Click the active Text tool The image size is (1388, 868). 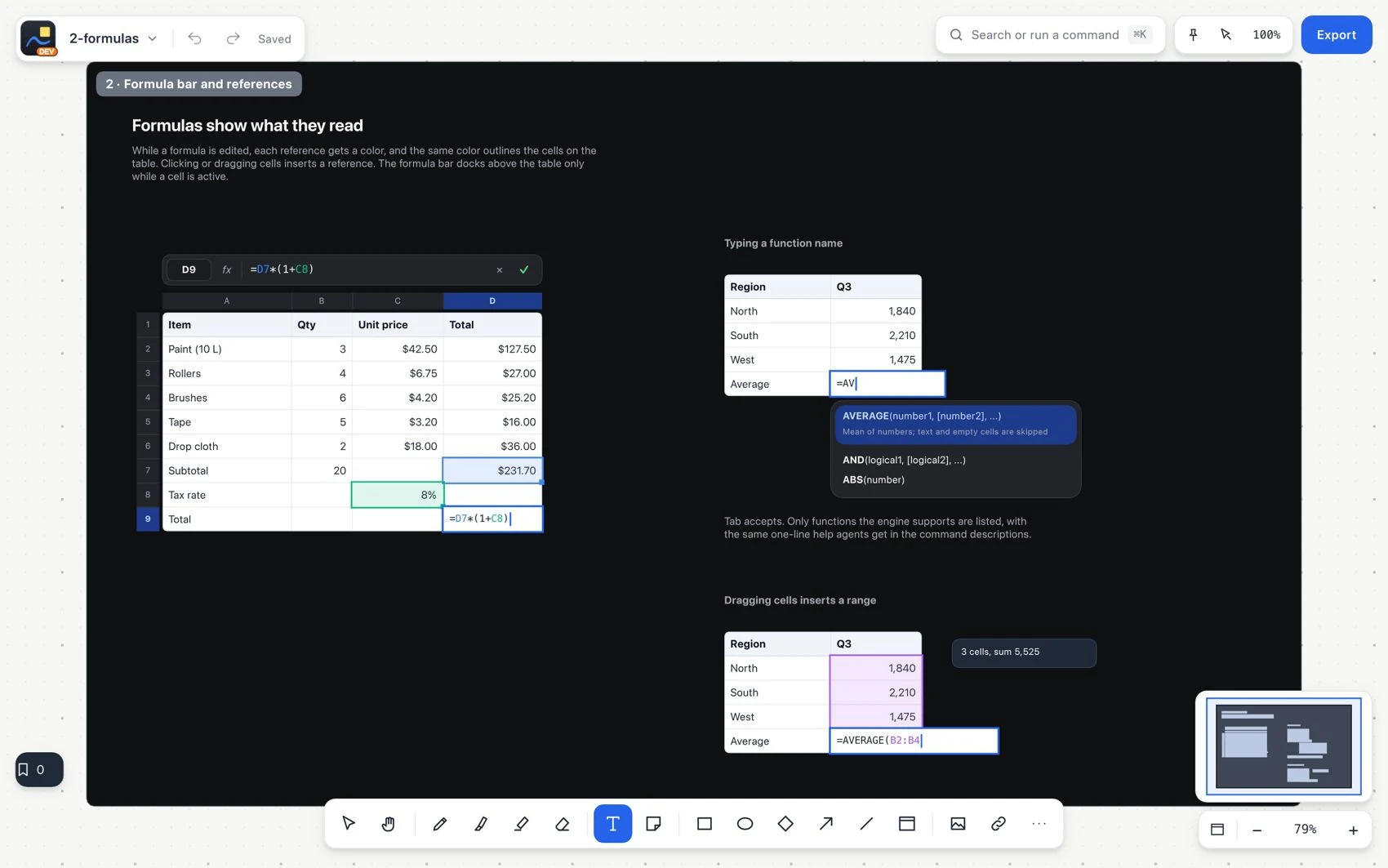[x=613, y=823]
